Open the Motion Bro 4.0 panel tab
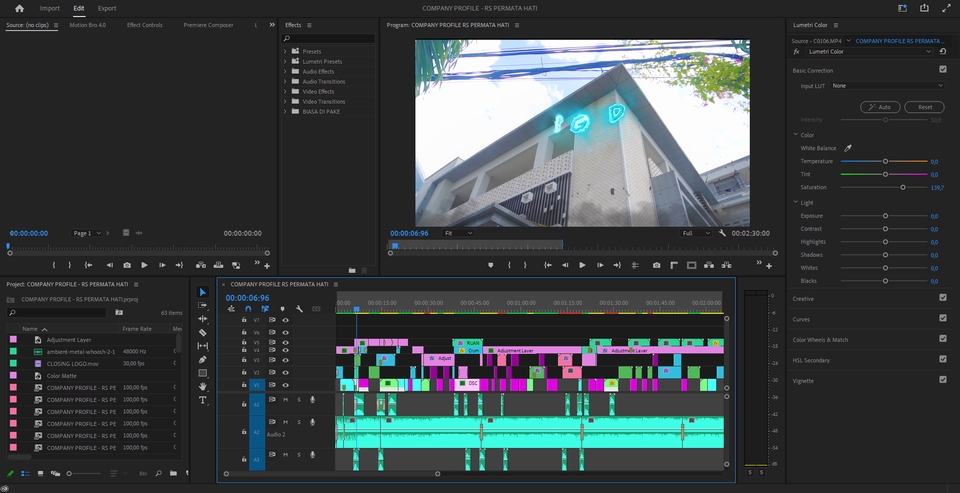 coord(88,25)
